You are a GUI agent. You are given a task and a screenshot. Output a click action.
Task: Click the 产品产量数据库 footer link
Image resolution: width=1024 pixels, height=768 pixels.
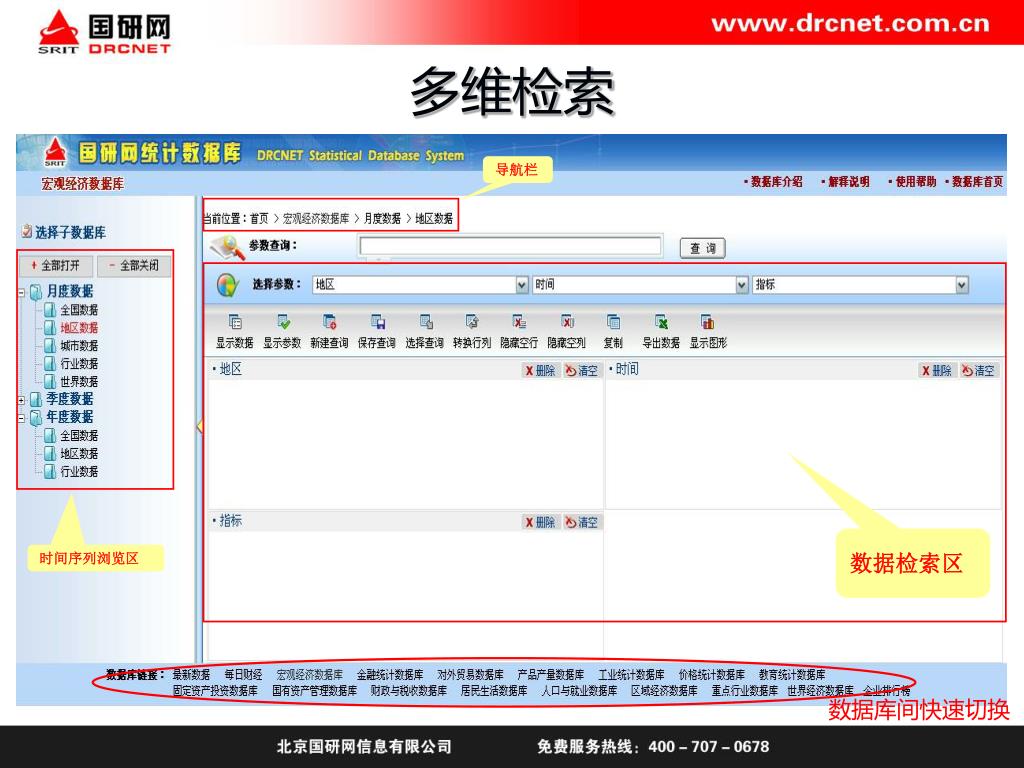pyautogui.click(x=551, y=674)
